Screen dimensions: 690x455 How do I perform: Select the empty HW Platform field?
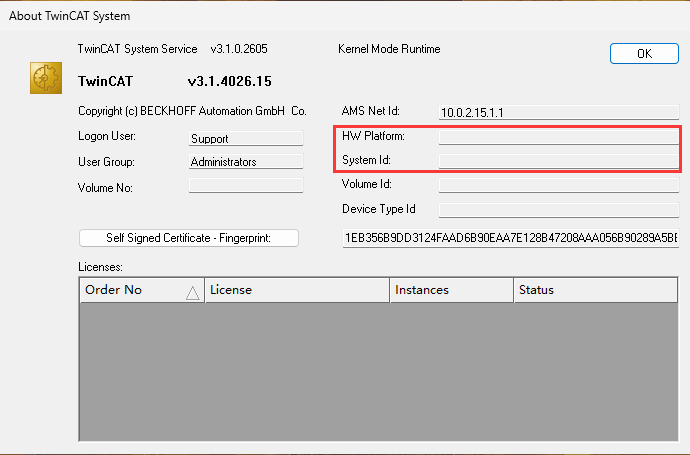tap(558, 137)
